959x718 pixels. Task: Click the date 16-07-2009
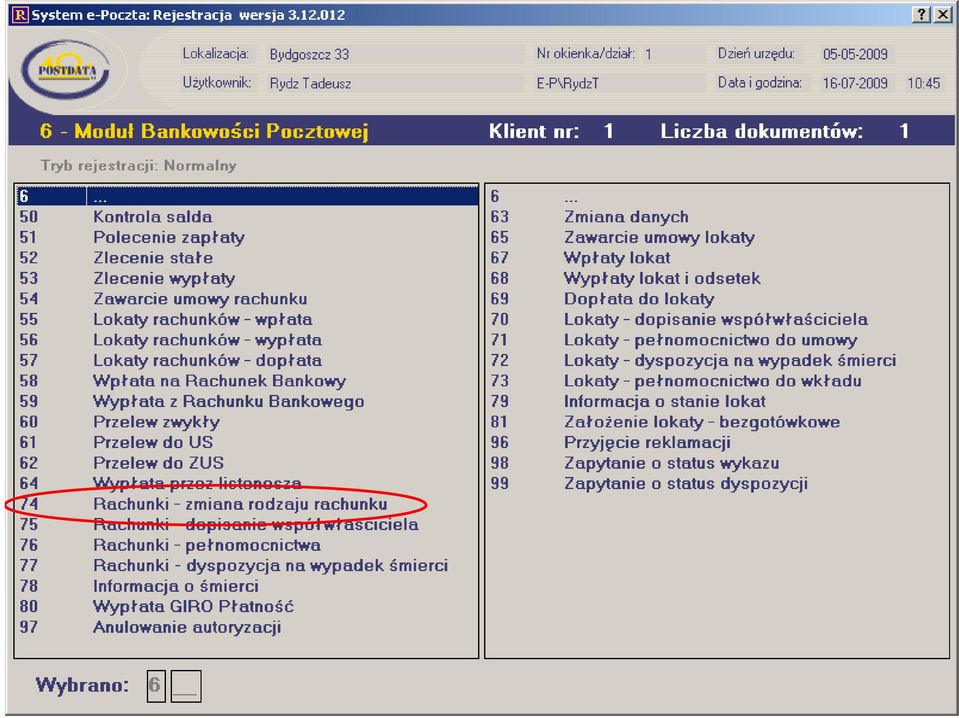click(855, 83)
